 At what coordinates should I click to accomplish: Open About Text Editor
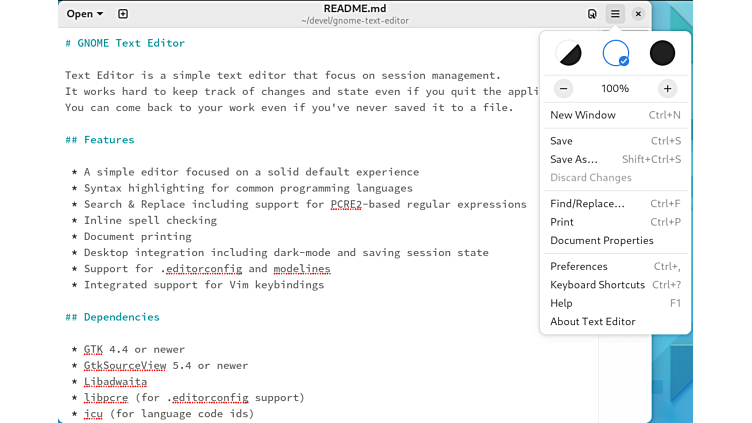593,321
